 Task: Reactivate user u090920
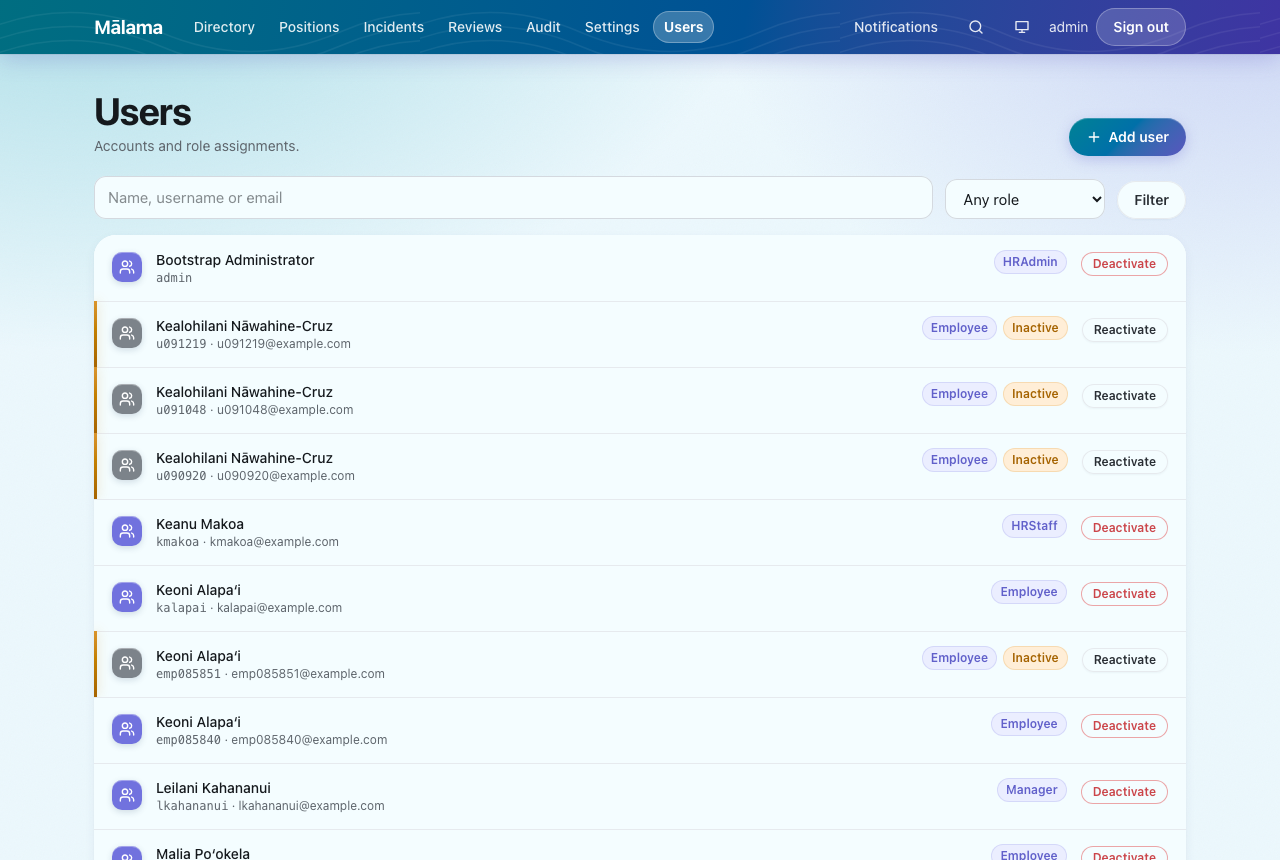(1125, 462)
